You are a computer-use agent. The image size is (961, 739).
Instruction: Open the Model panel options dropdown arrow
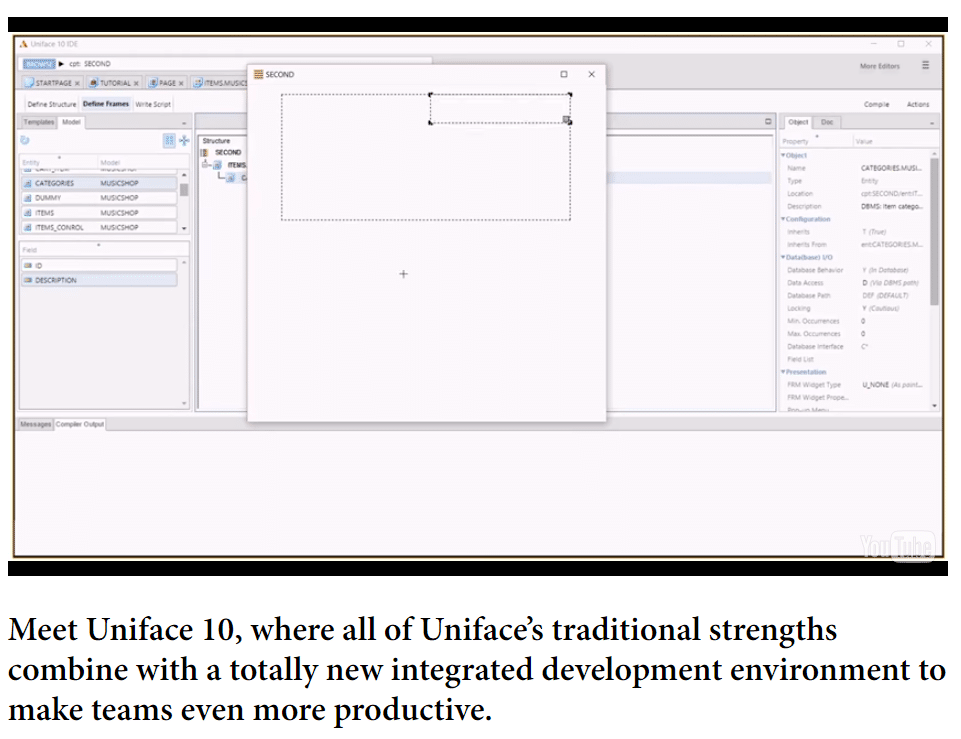point(184,123)
